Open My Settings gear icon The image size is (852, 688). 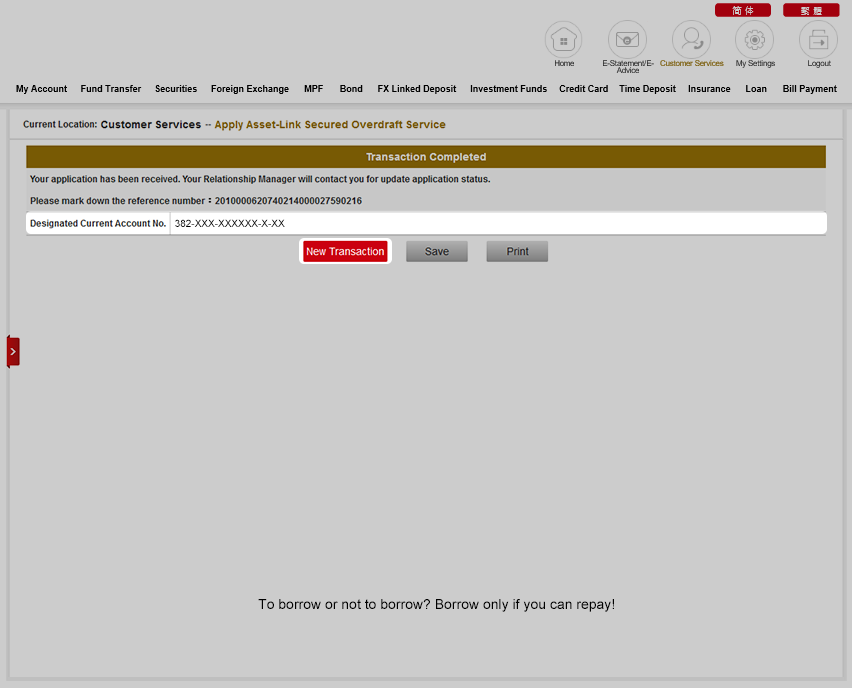coord(755,40)
